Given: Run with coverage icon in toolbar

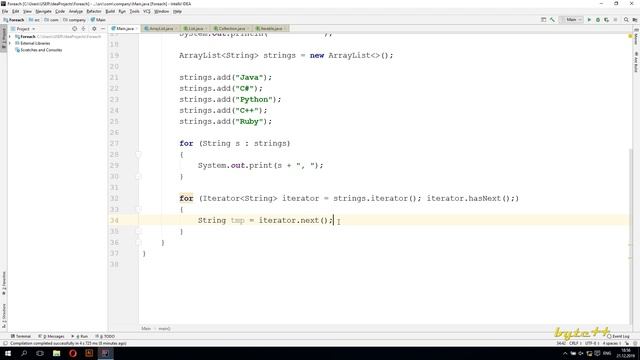Looking at the screenshot, I should coord(607,20).
